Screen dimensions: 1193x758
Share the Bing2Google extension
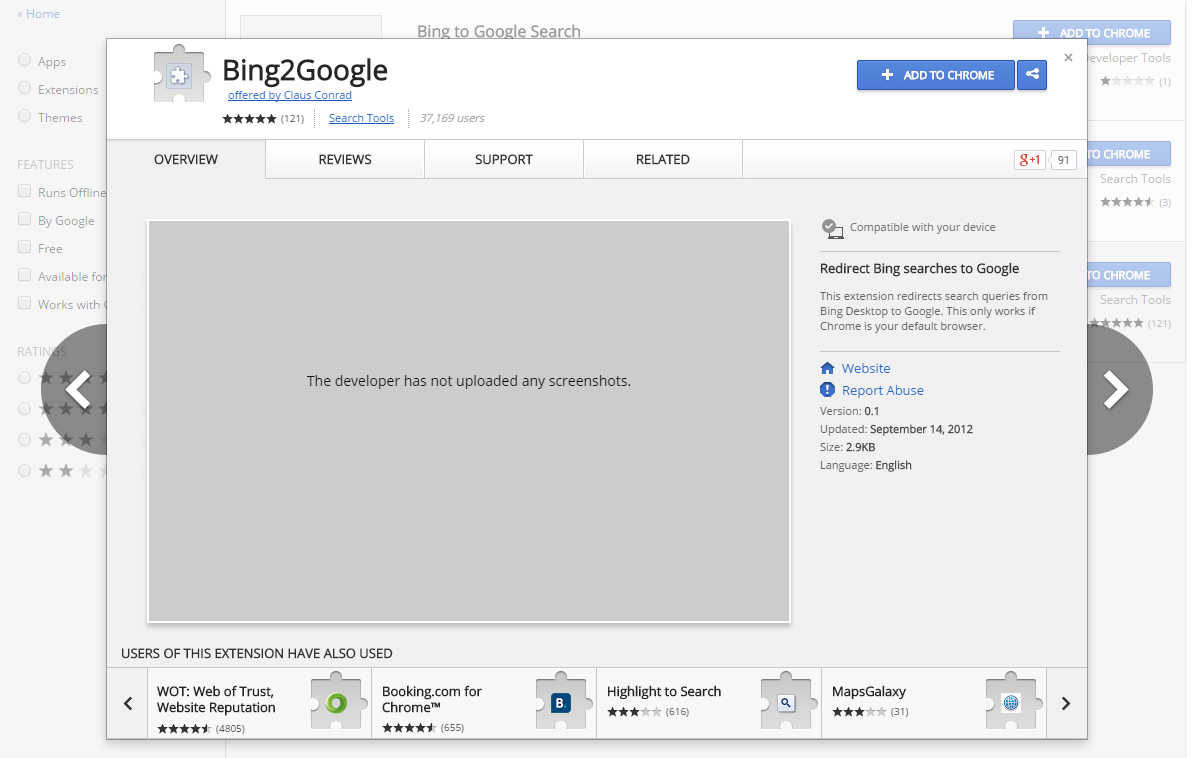(1032, 75)
